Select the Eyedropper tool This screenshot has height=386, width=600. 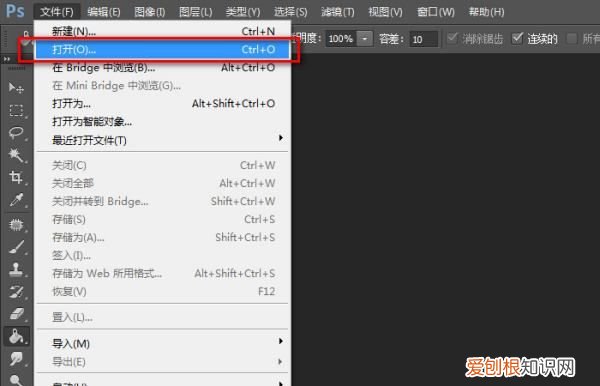pyautogui.click(x=16, y=199)
